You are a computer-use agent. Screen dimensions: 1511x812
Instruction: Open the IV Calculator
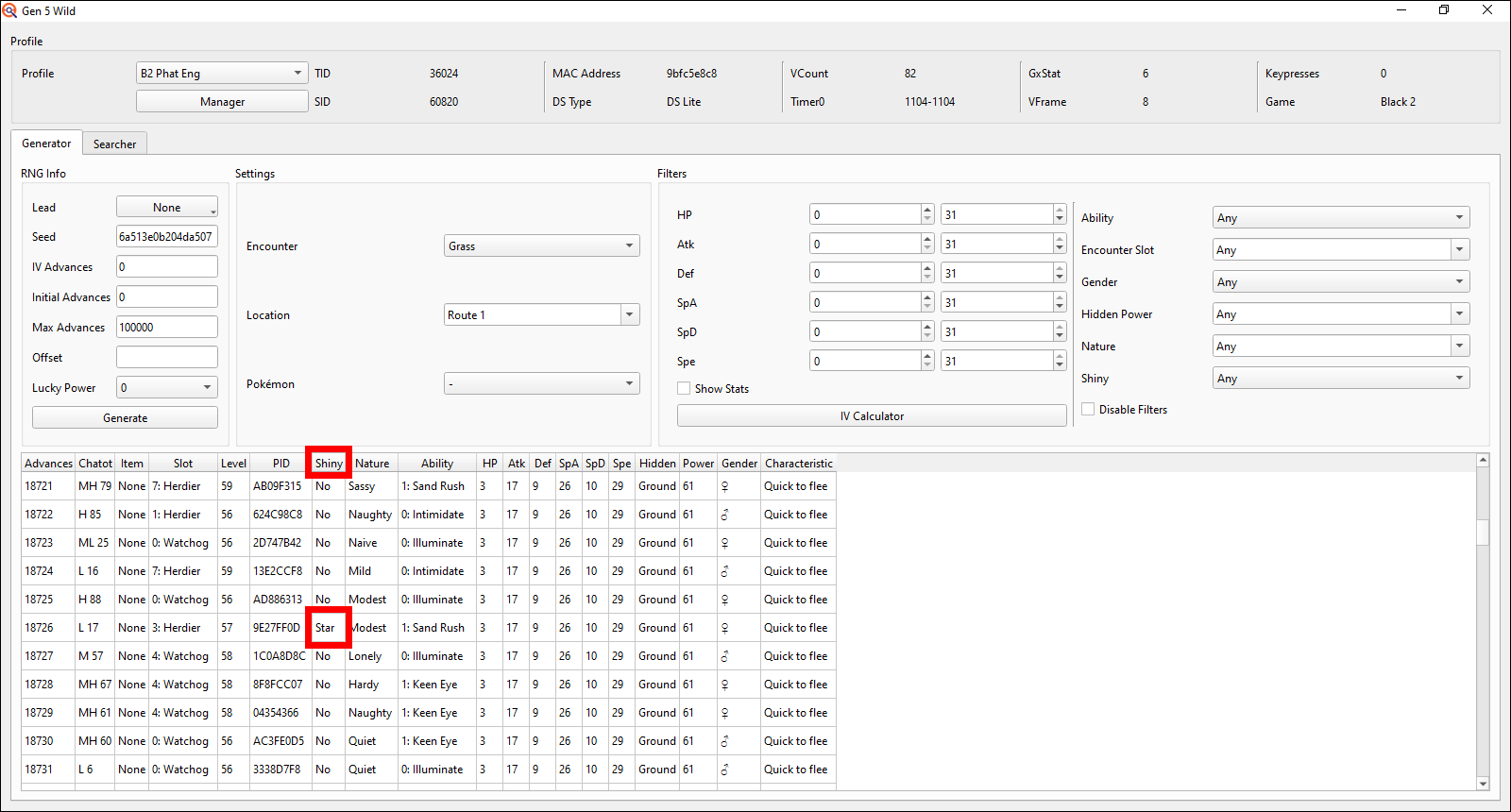[871, 416]
